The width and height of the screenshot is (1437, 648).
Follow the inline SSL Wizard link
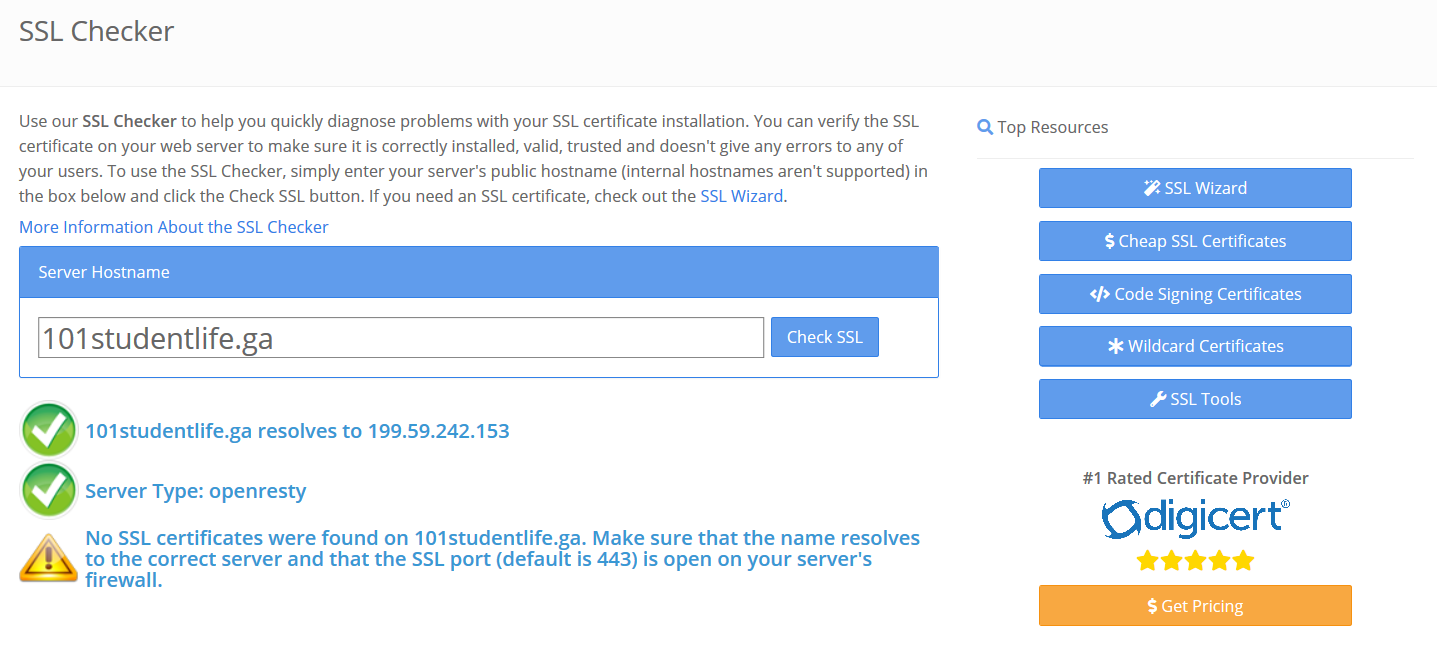(741, 196)
